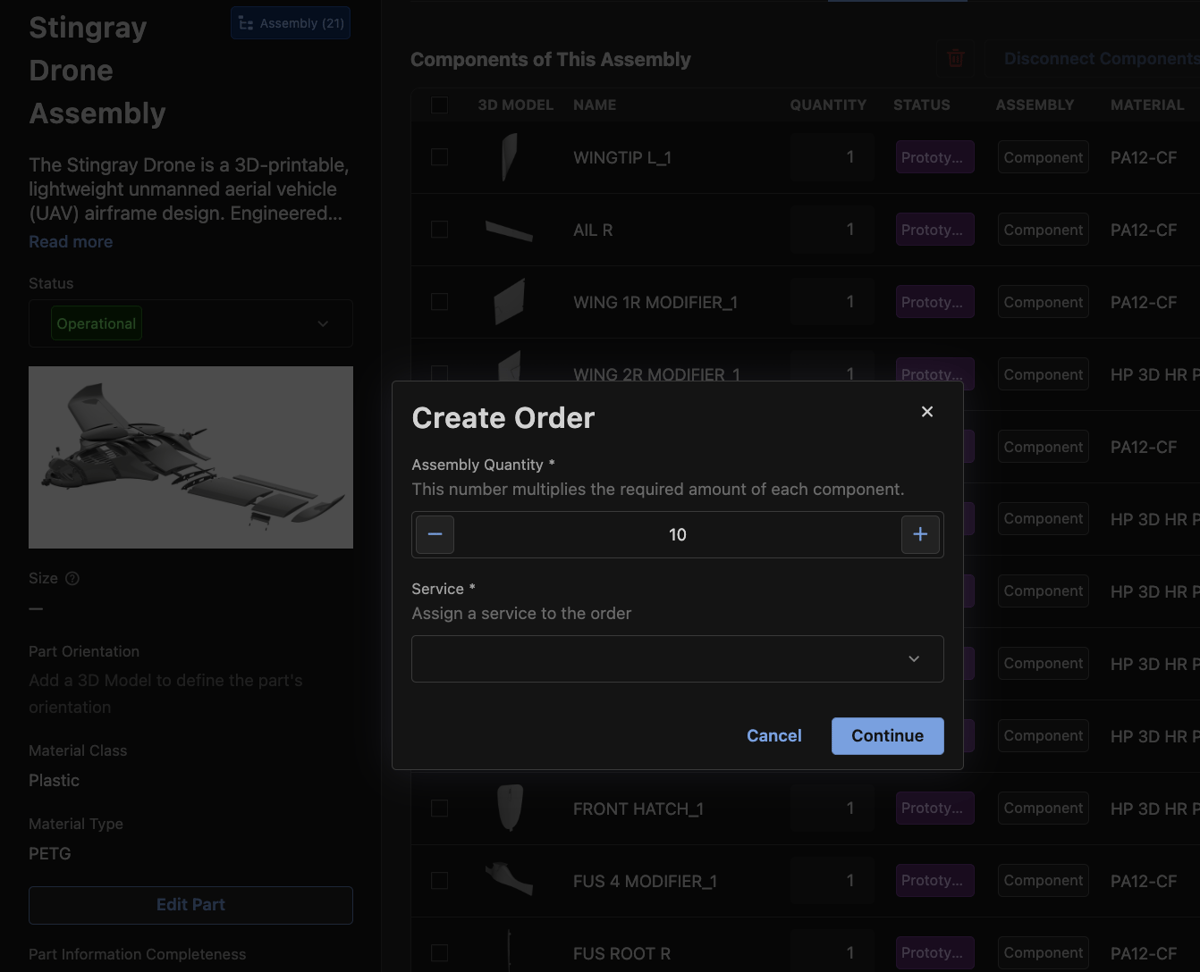Expand the Status dropdown showing Operational
The height and width of the screenshot is (972, 1200).
click(x=191, y=324)
